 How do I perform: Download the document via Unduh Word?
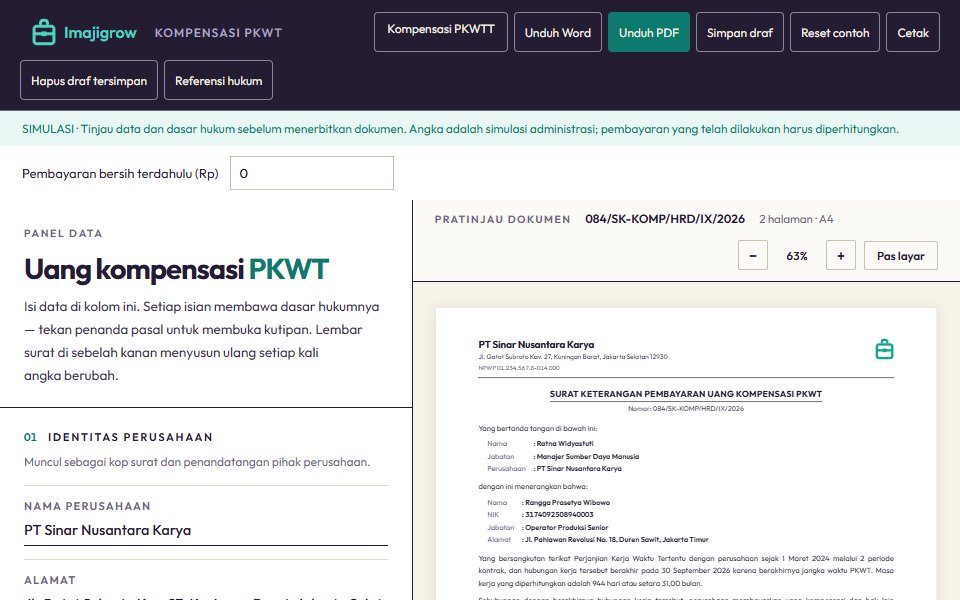click(558, 32)
